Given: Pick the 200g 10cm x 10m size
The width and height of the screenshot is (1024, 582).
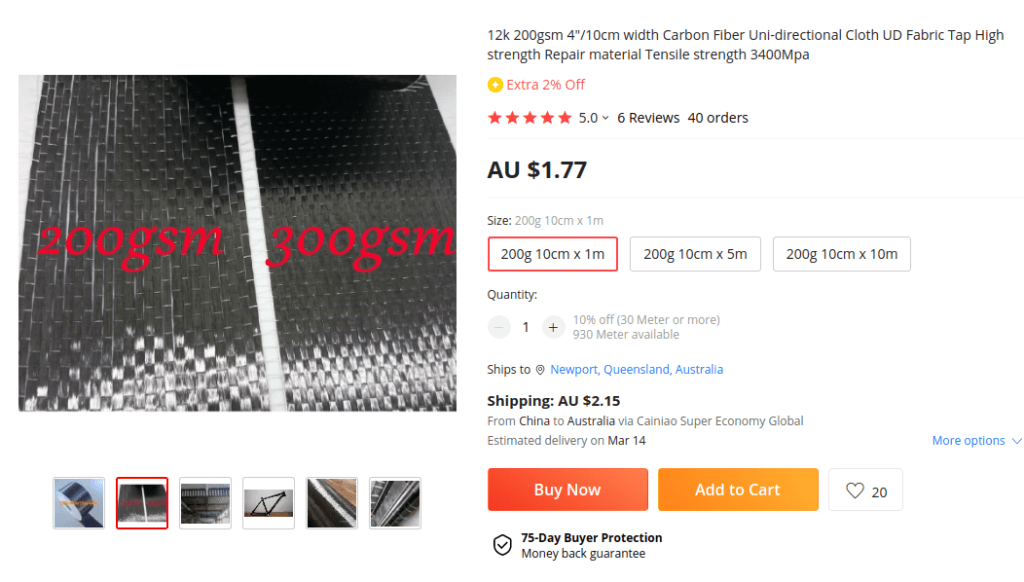Looking at the screenshot, I should (x=841, y=254).
